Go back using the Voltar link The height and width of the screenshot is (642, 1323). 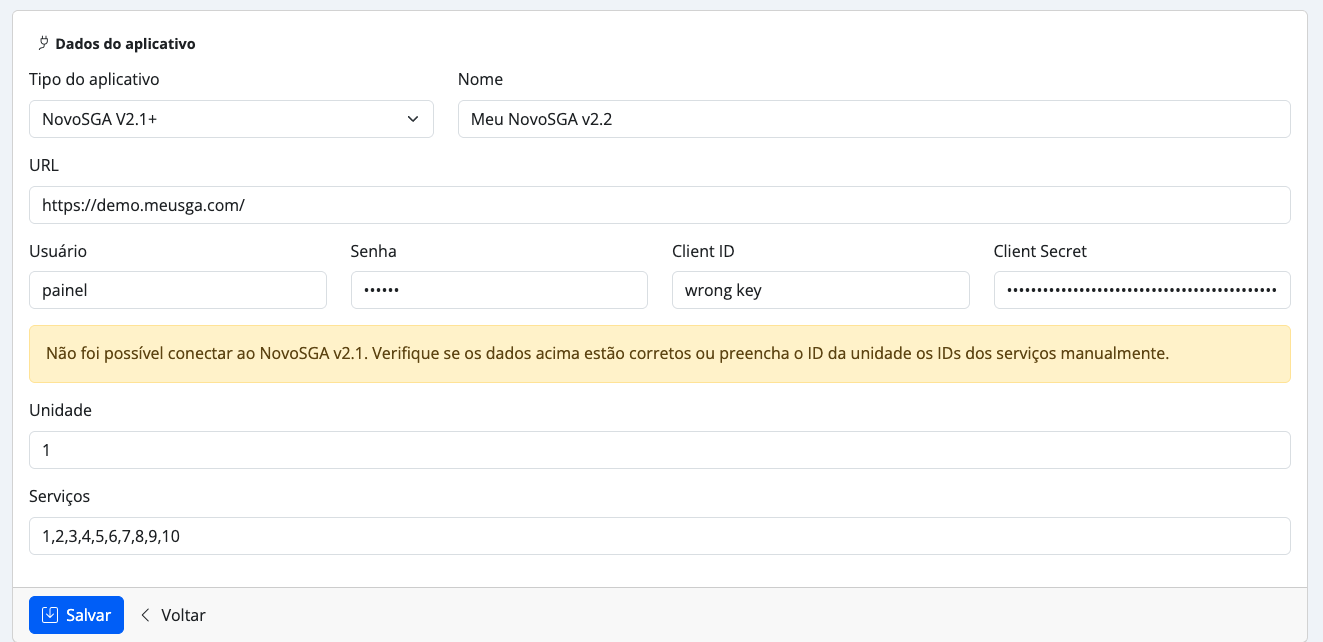pos(183,615)
